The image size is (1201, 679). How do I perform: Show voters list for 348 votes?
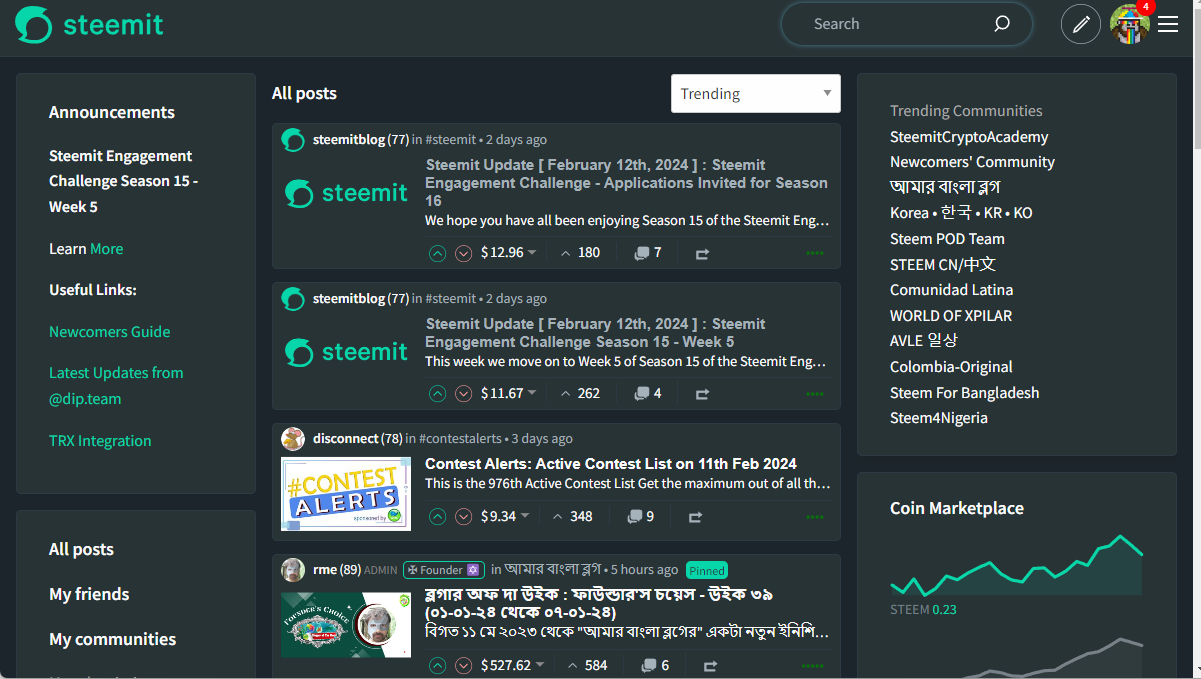572,517
